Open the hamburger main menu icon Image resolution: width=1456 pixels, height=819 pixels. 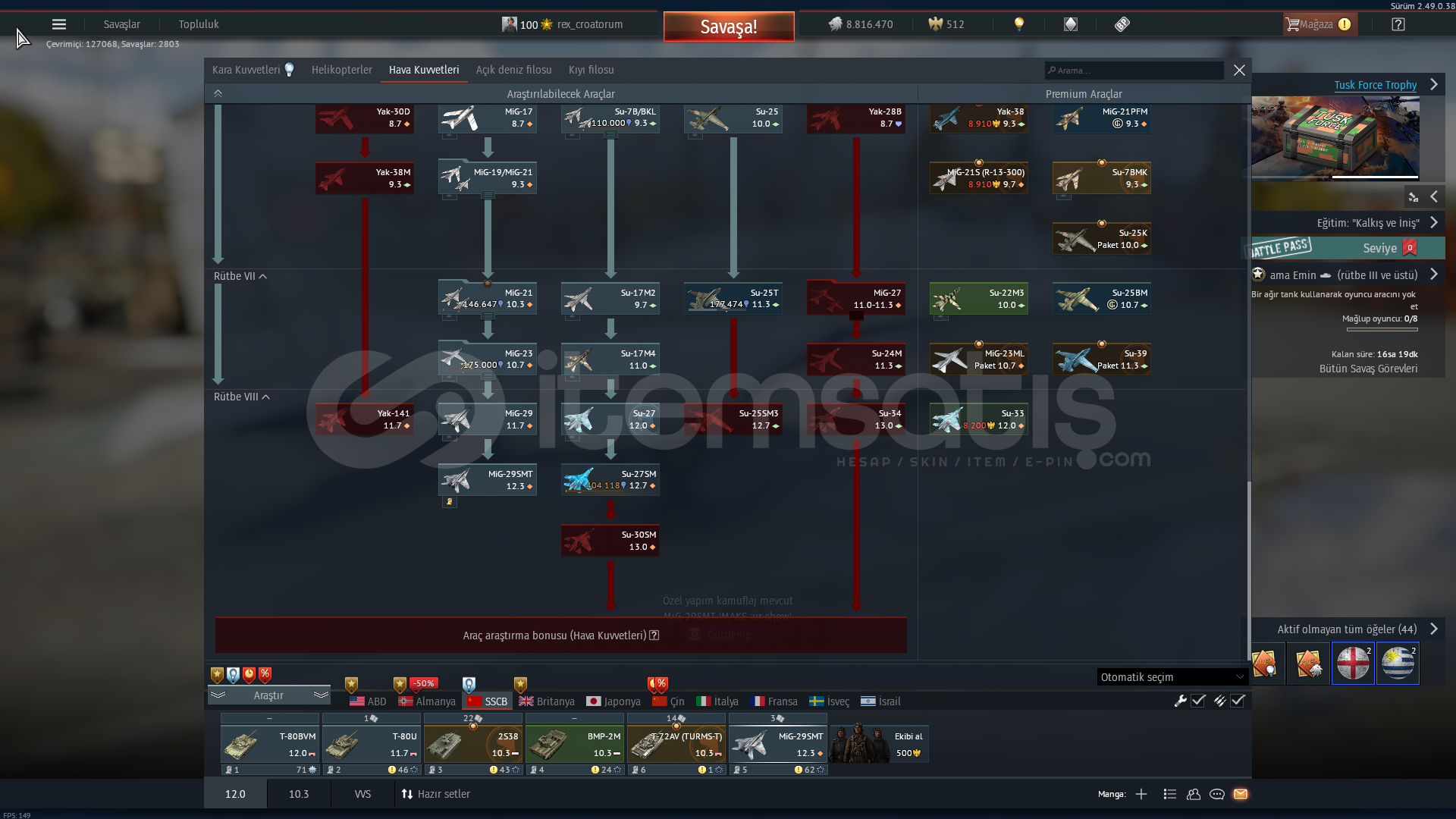pyautogui.click(x=59, y=24)
